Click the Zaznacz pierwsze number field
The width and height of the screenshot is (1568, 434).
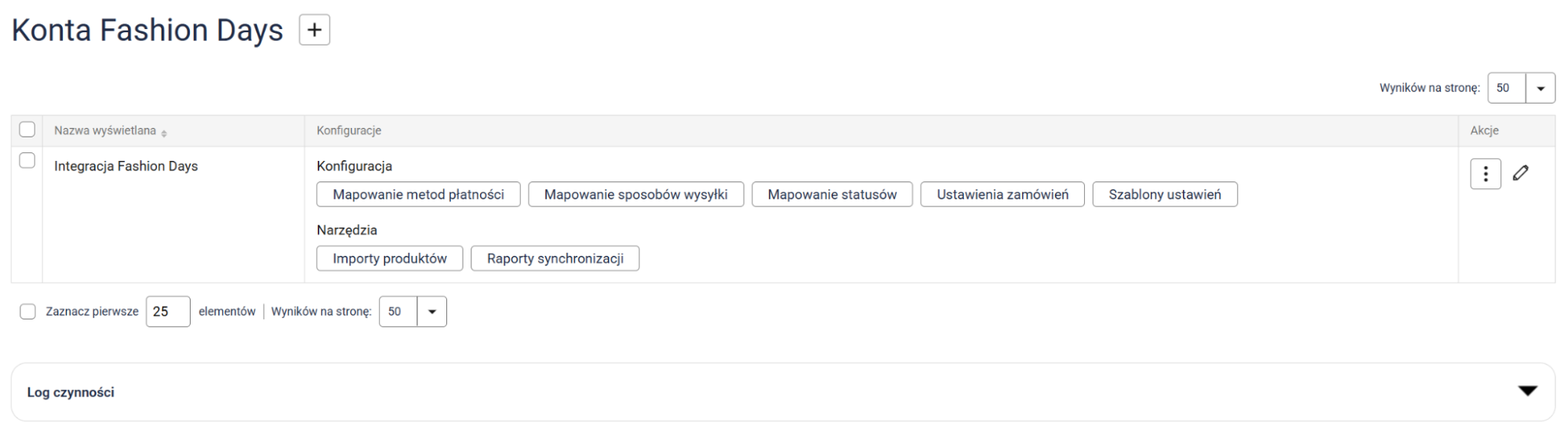pos(168,312)
